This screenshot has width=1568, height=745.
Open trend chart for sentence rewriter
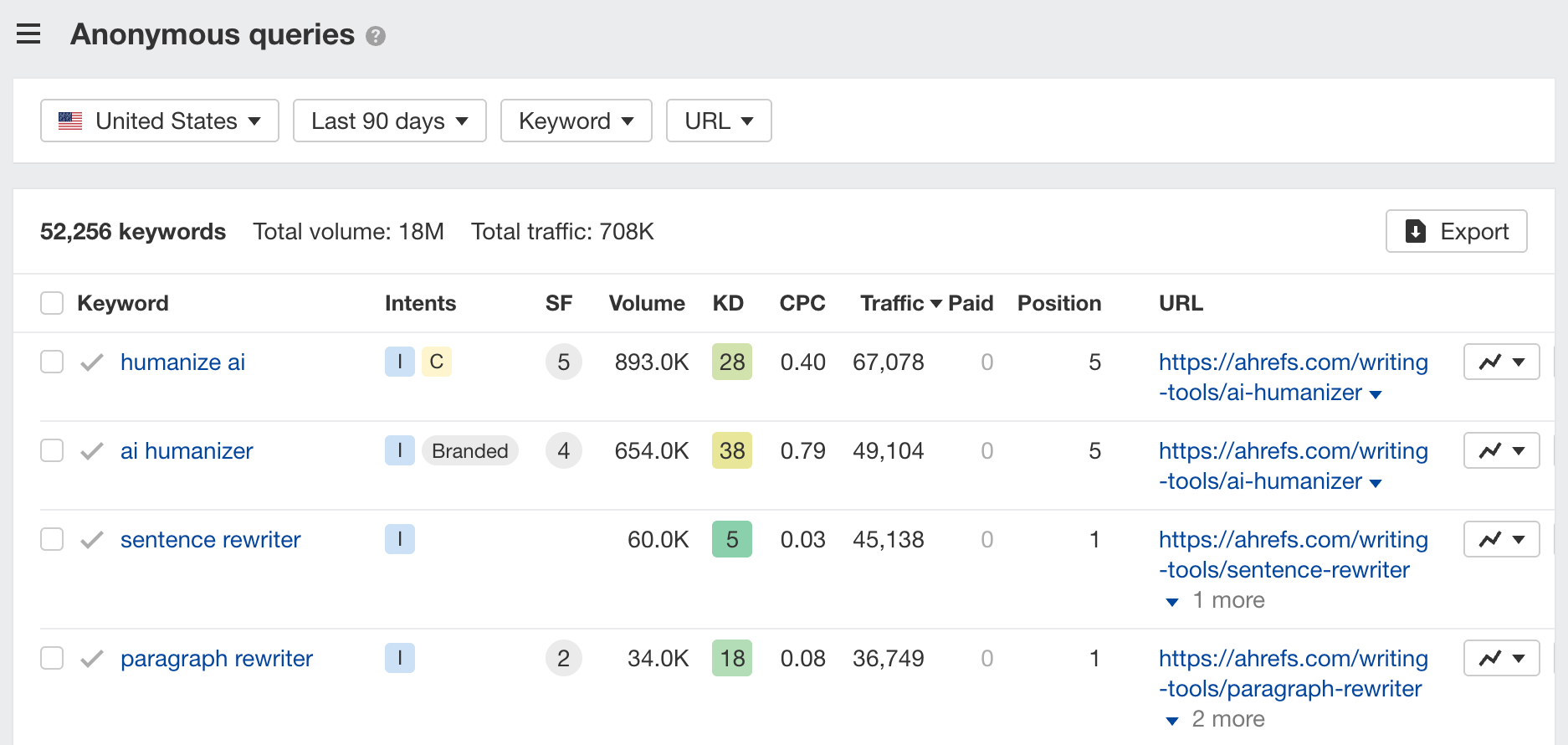pyautogui.click(x=1501, y=540)
